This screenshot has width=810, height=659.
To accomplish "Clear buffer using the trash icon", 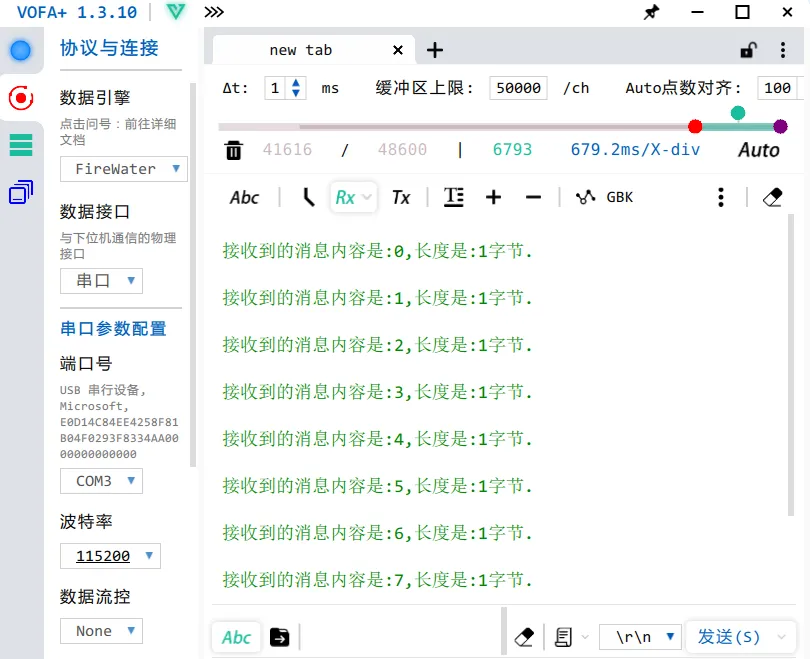I will tap(234, 148).
